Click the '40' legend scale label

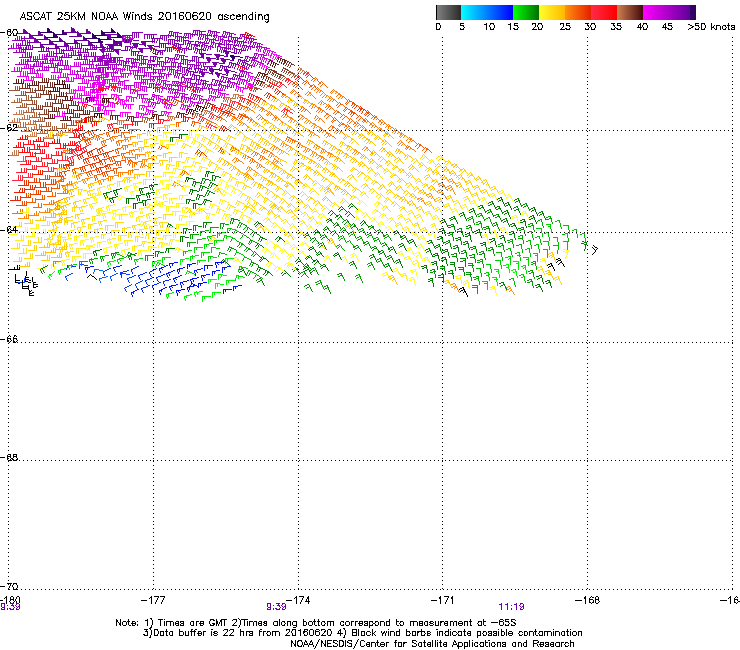click(x=642, y=27)
